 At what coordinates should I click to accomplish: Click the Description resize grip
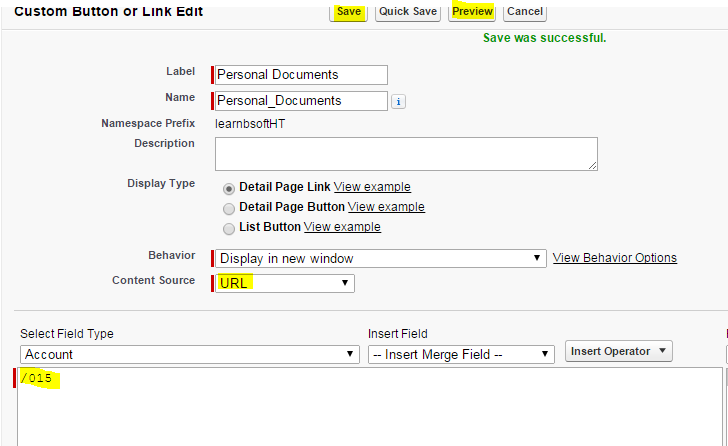[592, 166]
